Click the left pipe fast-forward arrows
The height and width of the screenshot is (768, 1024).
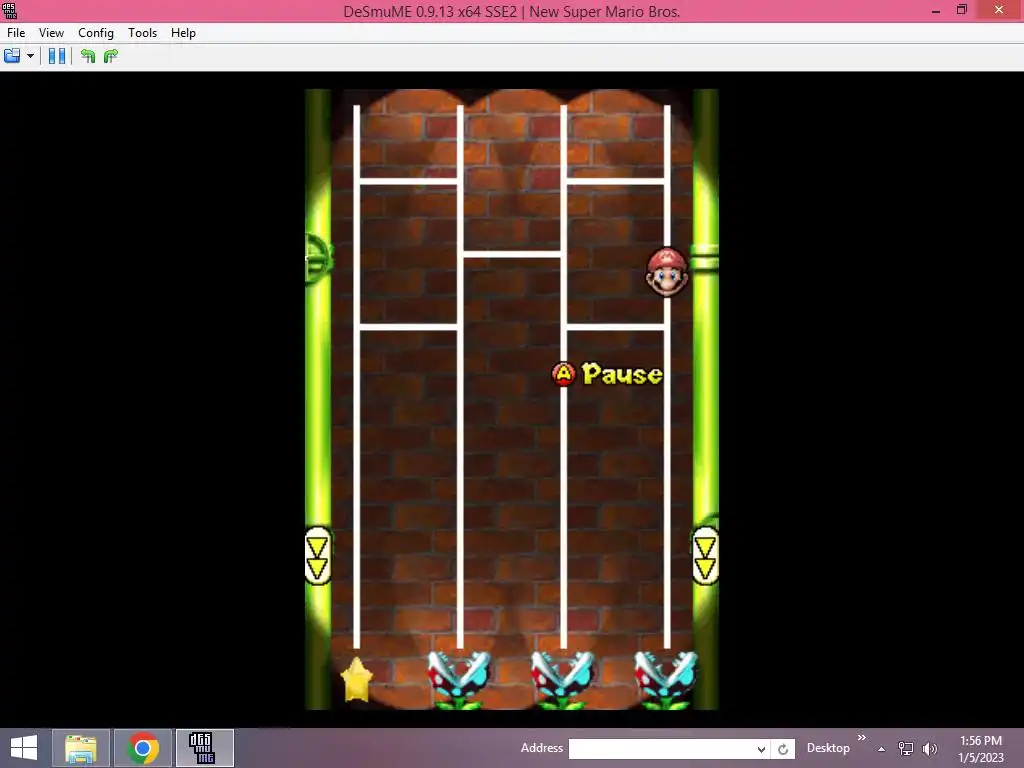coord(317,556)
